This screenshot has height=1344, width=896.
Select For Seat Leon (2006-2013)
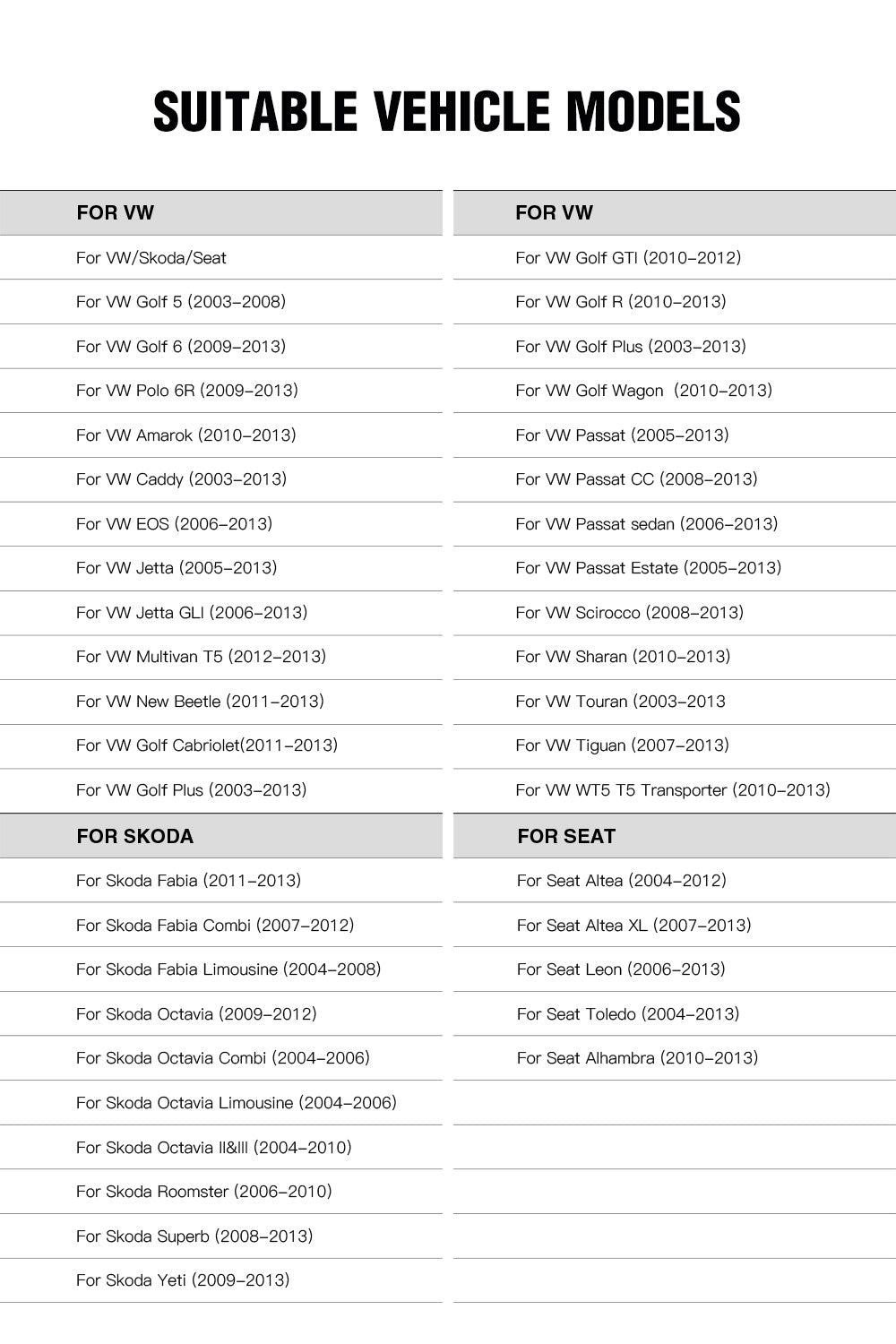[x=621, y=969]
